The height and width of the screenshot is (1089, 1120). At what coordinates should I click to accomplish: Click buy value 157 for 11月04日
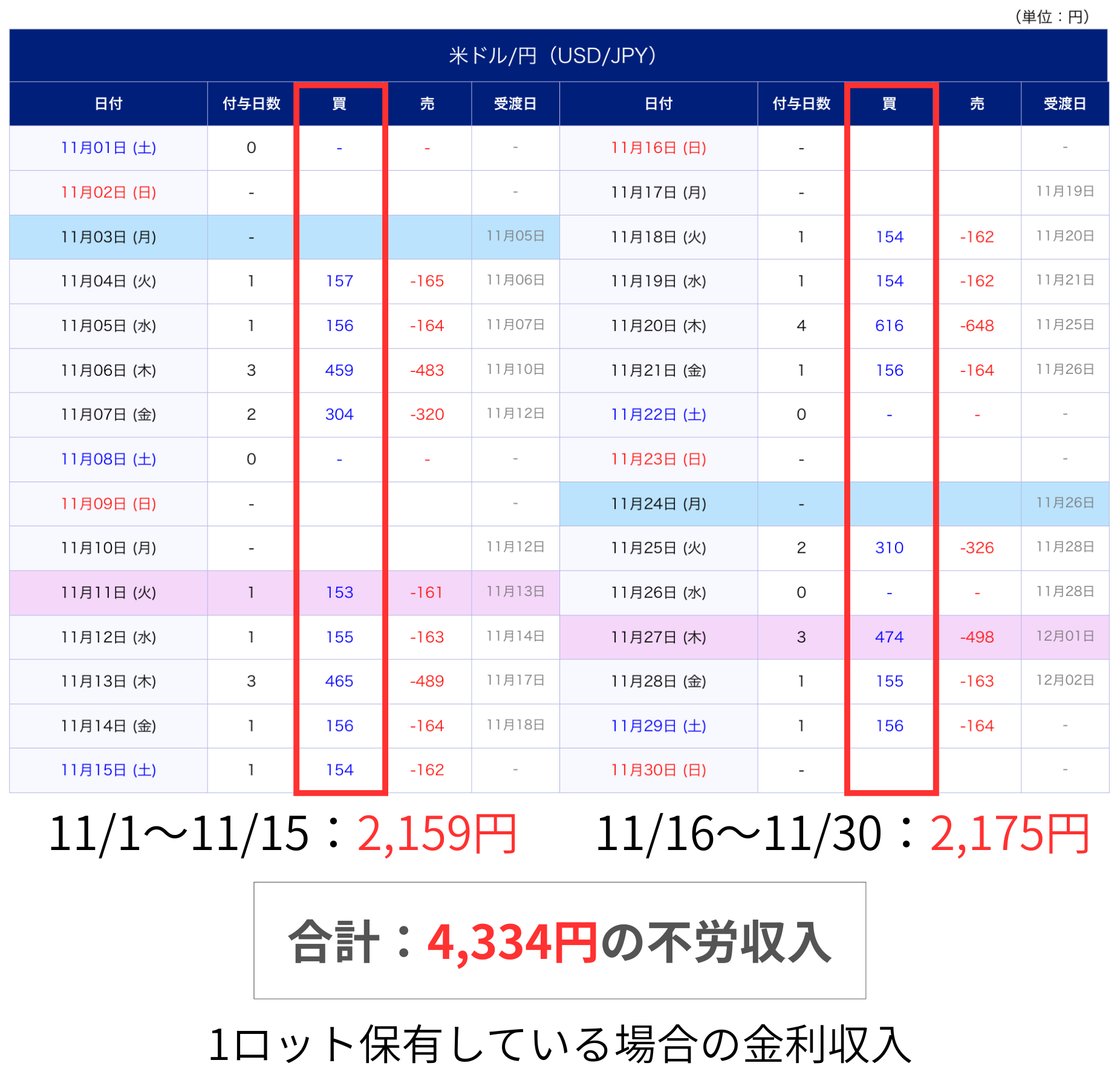(339, 281)
